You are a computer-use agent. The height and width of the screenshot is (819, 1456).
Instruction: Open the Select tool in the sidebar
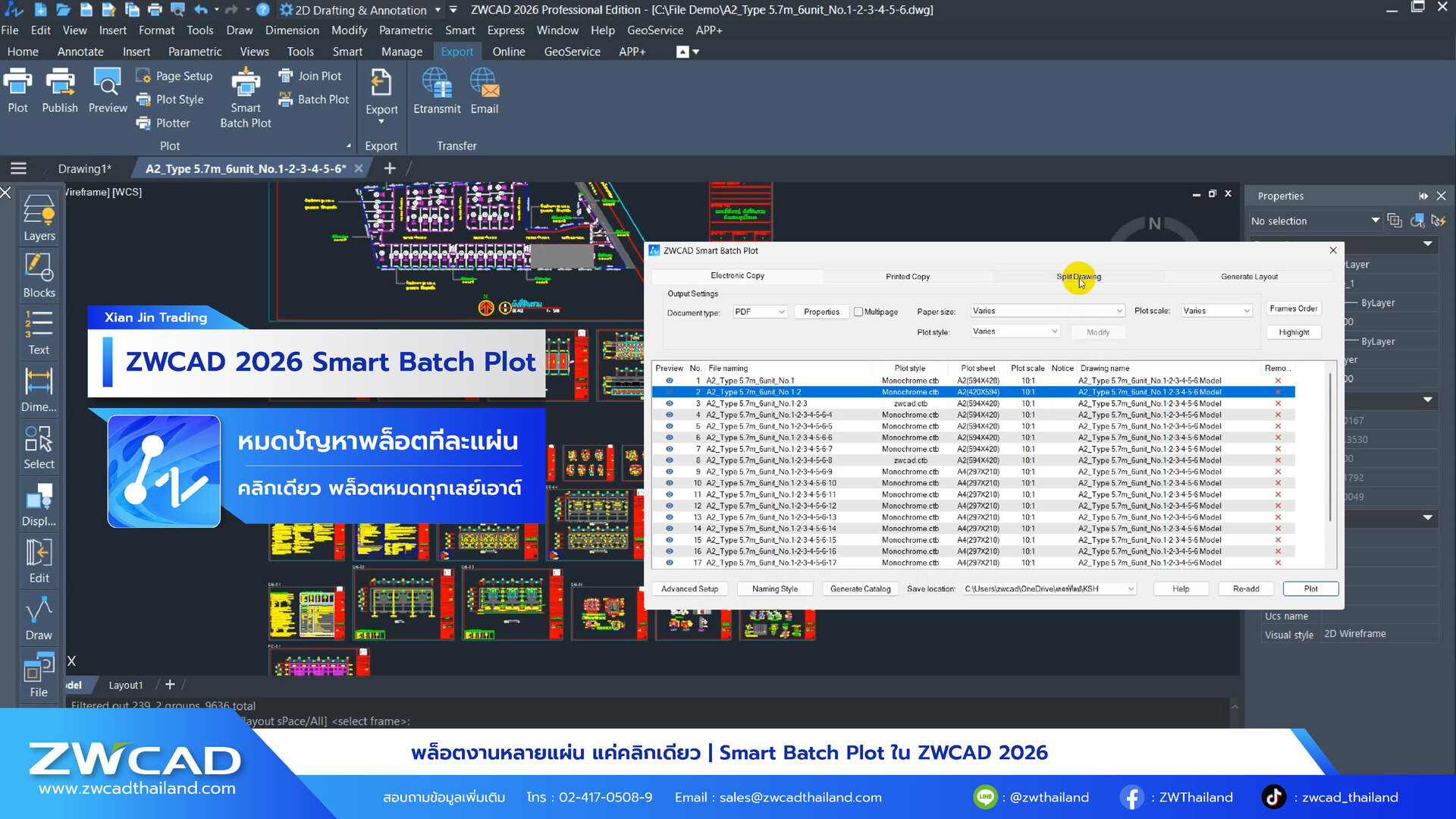[39, 446]
